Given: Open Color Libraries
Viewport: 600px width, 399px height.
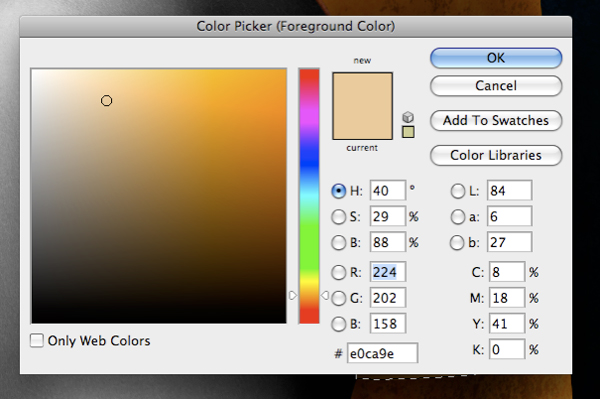Looking at the screenshot, I should [496, 155].
